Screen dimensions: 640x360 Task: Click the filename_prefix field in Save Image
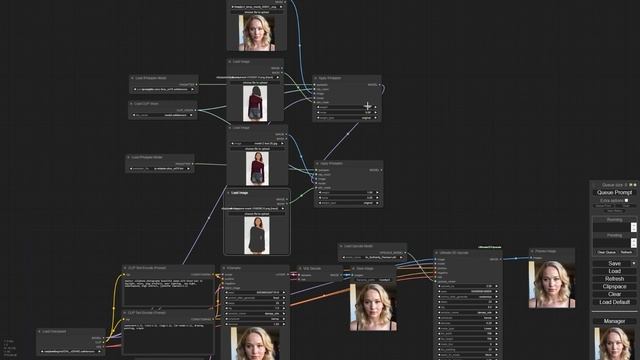(x=373, y=280)
